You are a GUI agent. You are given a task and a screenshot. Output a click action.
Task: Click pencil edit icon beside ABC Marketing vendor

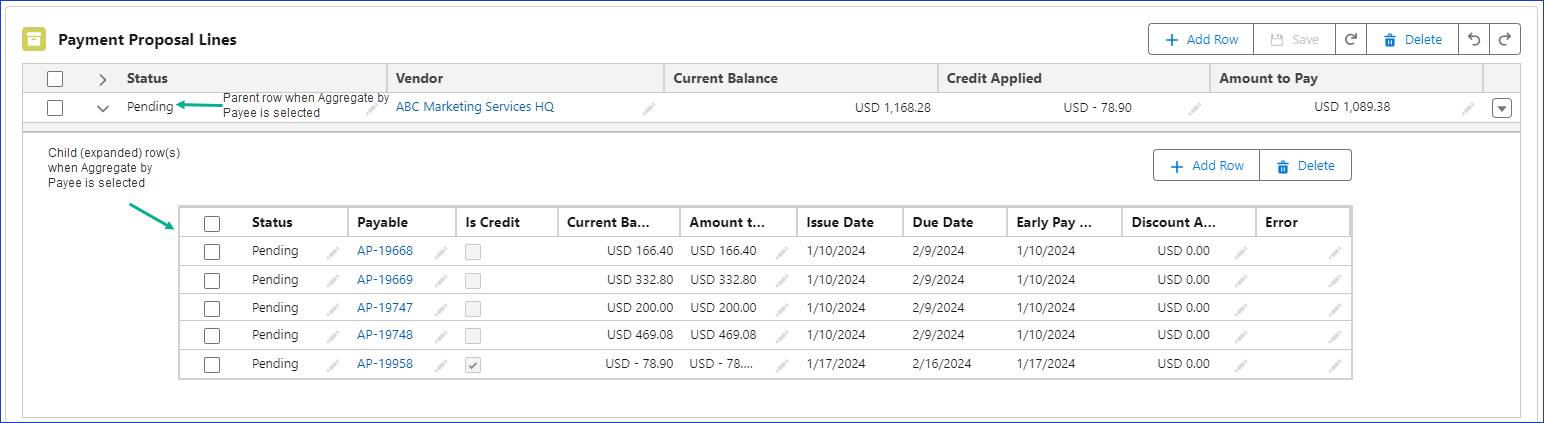[649, 108]
